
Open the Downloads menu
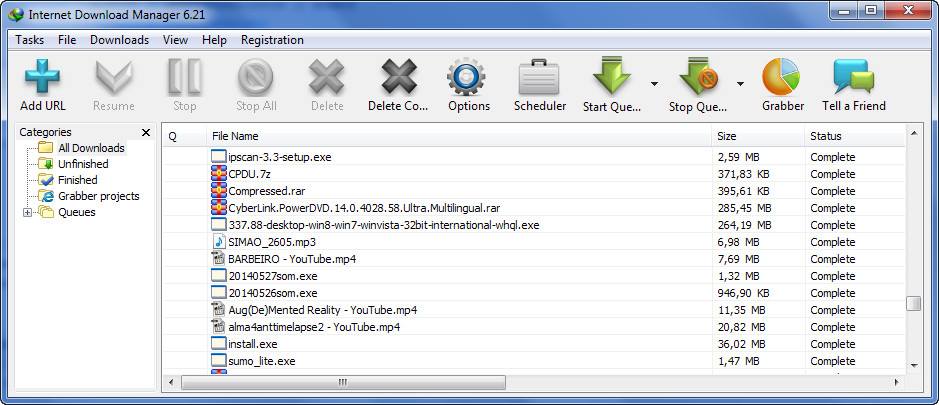click(119, 40)
